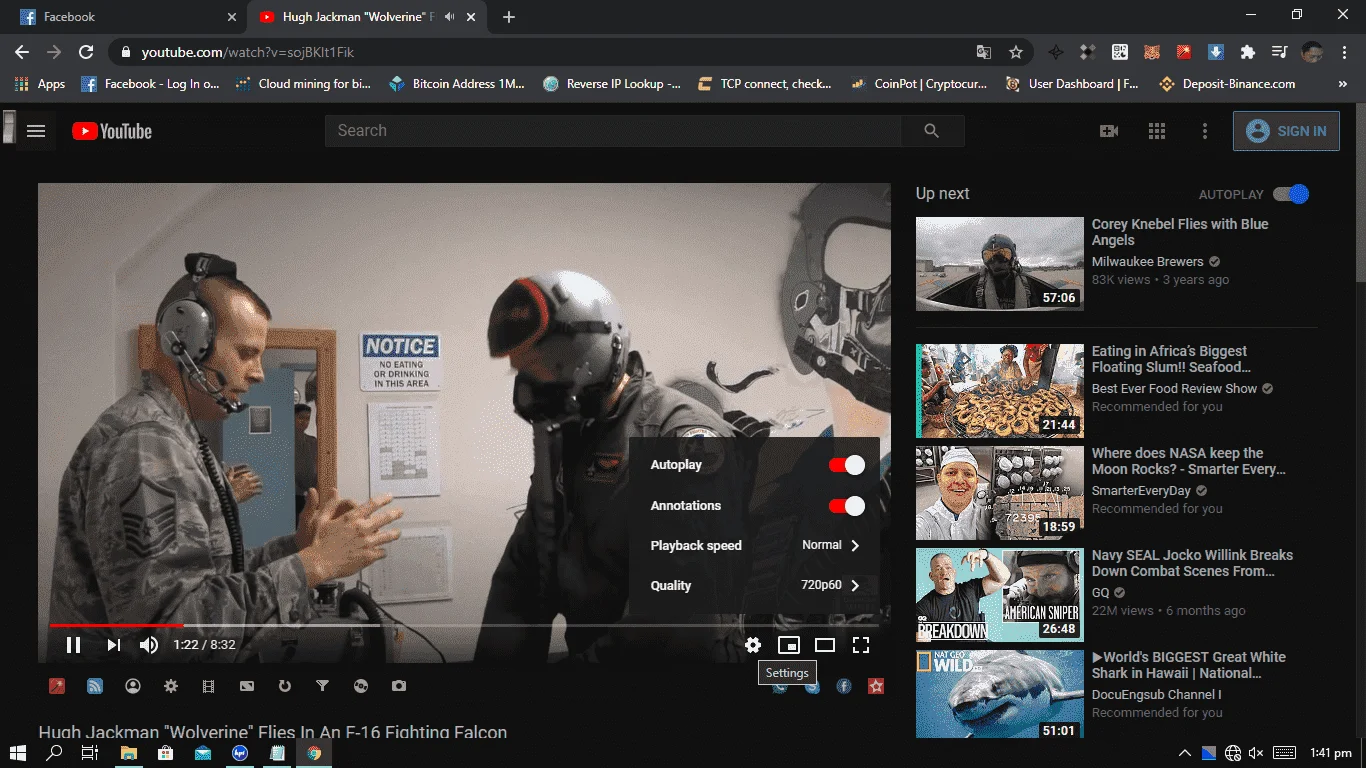The width and height of the screenshot is (1366, 768).
Task: Show hidden system tray icons
Action: tap(1185, 753)
